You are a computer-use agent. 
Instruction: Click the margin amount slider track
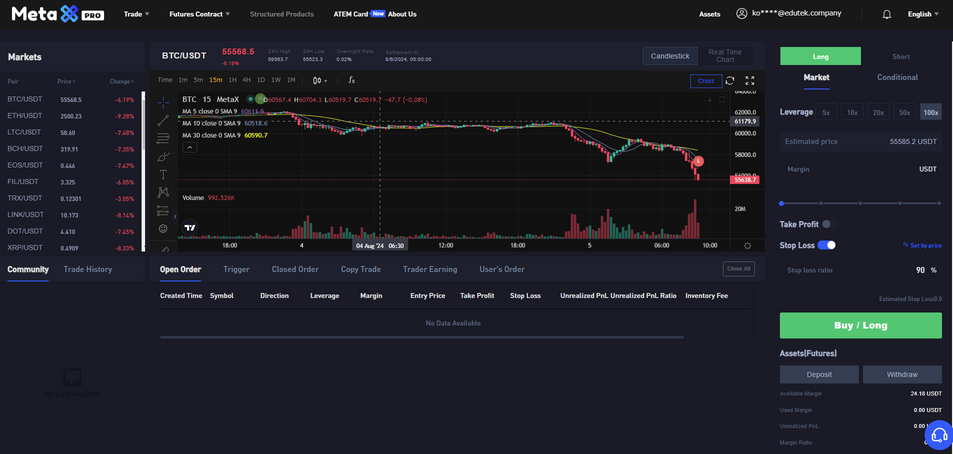pos(860,203)
